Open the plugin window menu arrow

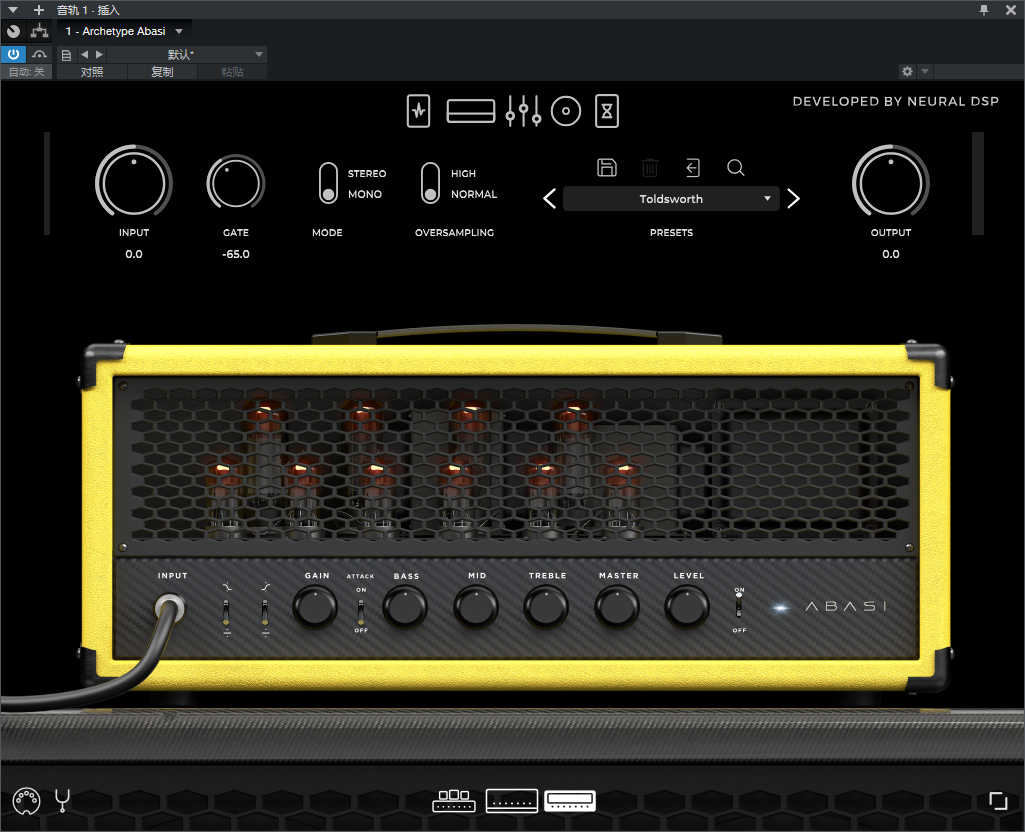[12, 10]
